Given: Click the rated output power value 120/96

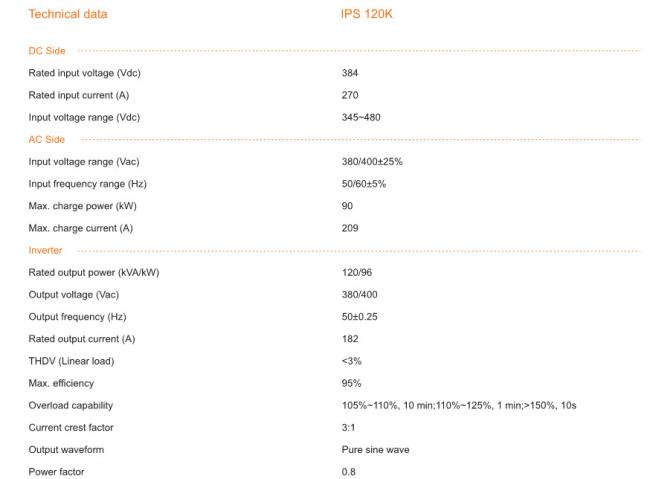Looking at the screenshot, I should coord(356,272).
